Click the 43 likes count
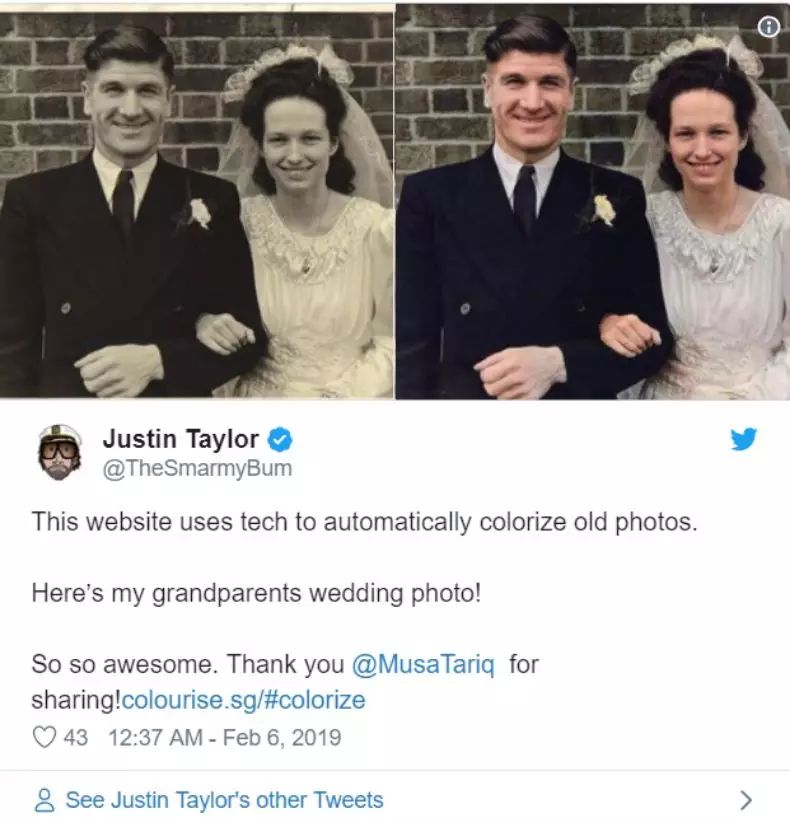The image size is (790, 818). pos(76,737)
